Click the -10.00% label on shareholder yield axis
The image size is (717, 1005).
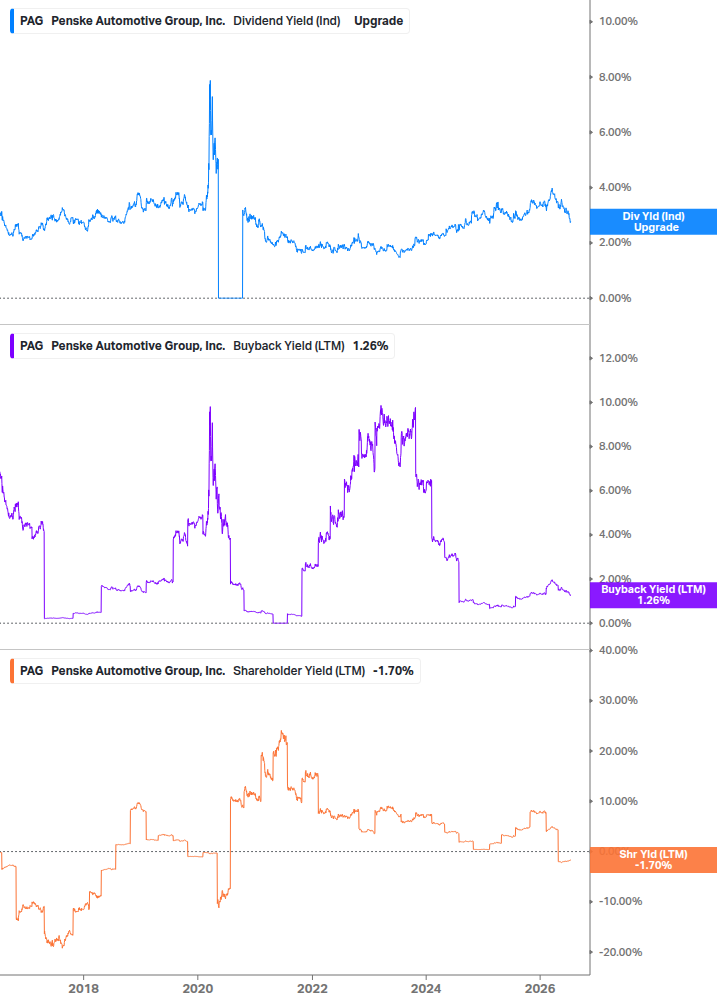(x=620, y=901)
